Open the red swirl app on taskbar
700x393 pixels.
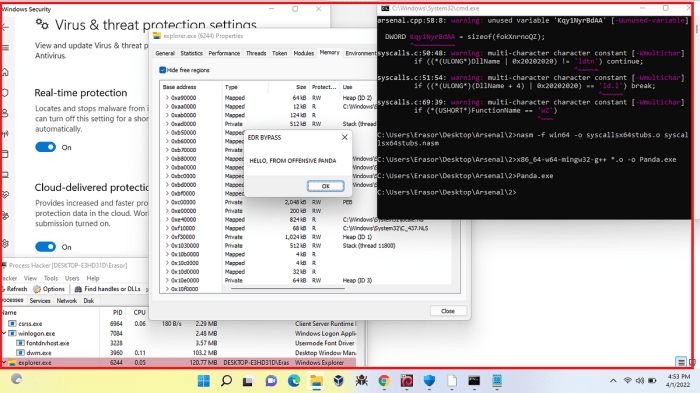[x=407, y=380]
